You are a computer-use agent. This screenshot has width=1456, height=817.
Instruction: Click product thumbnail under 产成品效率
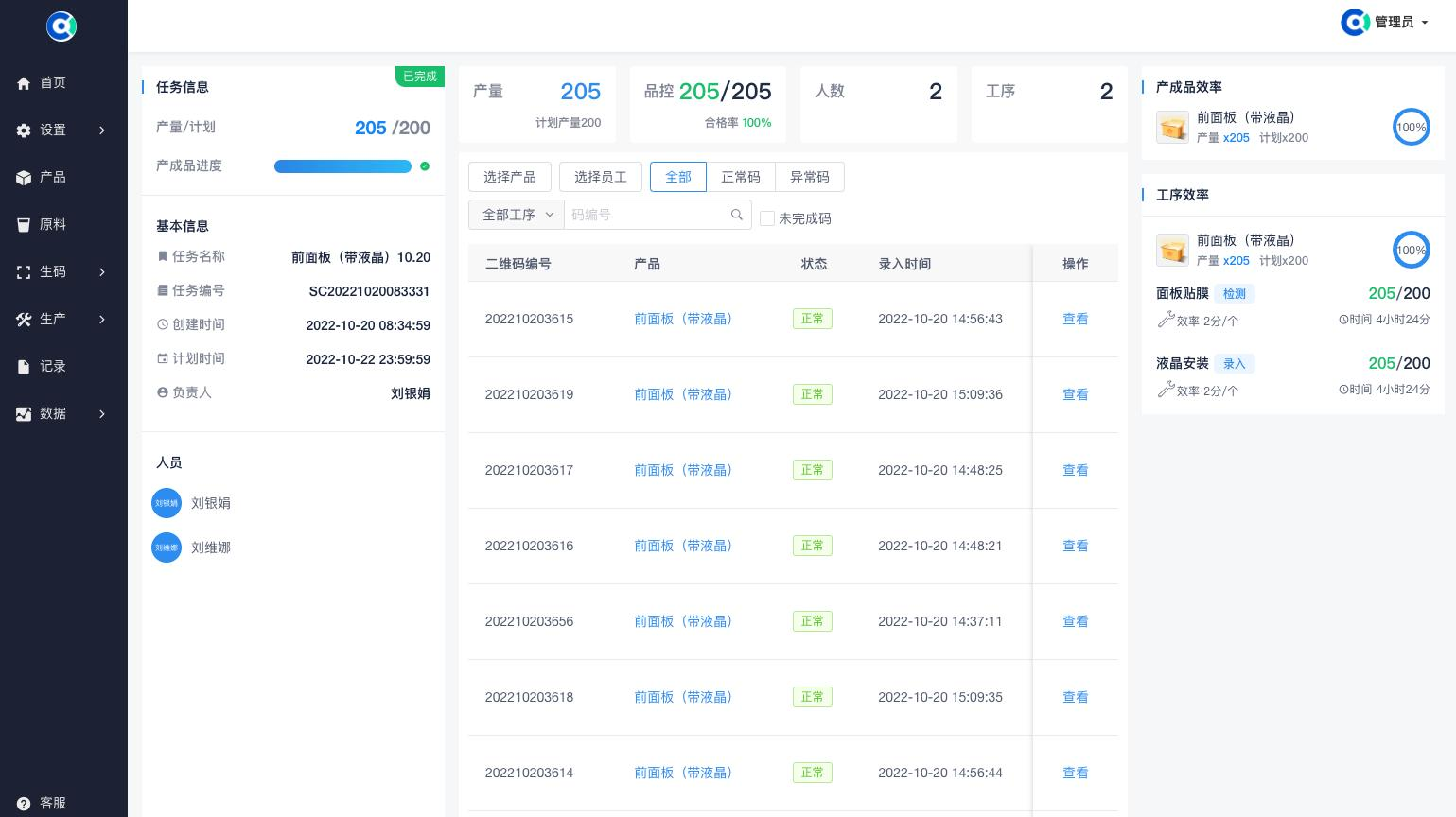click(1172, 127)
